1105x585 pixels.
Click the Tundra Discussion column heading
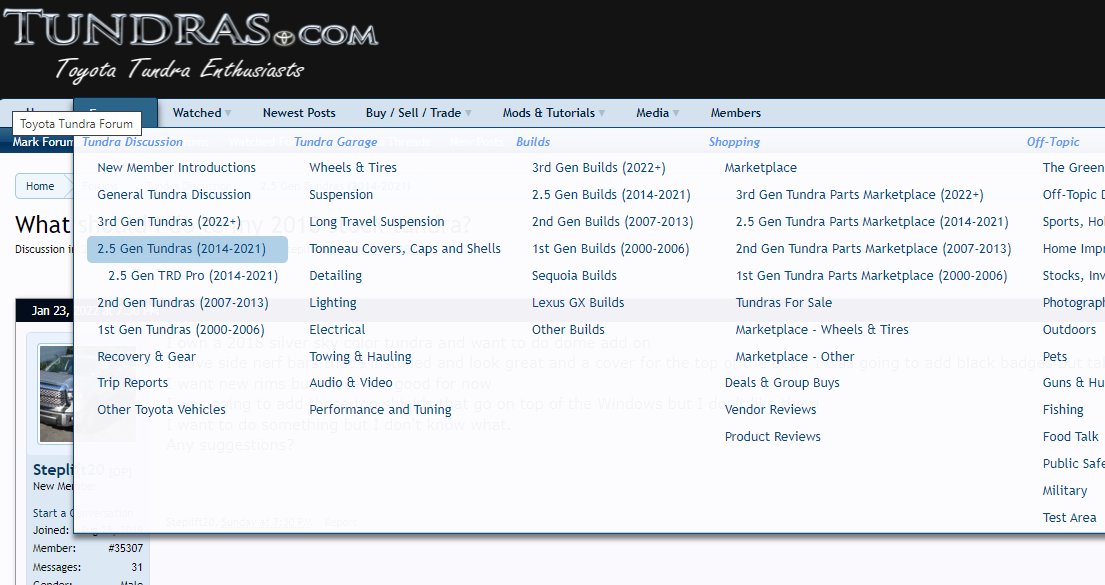(x=132, y=142)
